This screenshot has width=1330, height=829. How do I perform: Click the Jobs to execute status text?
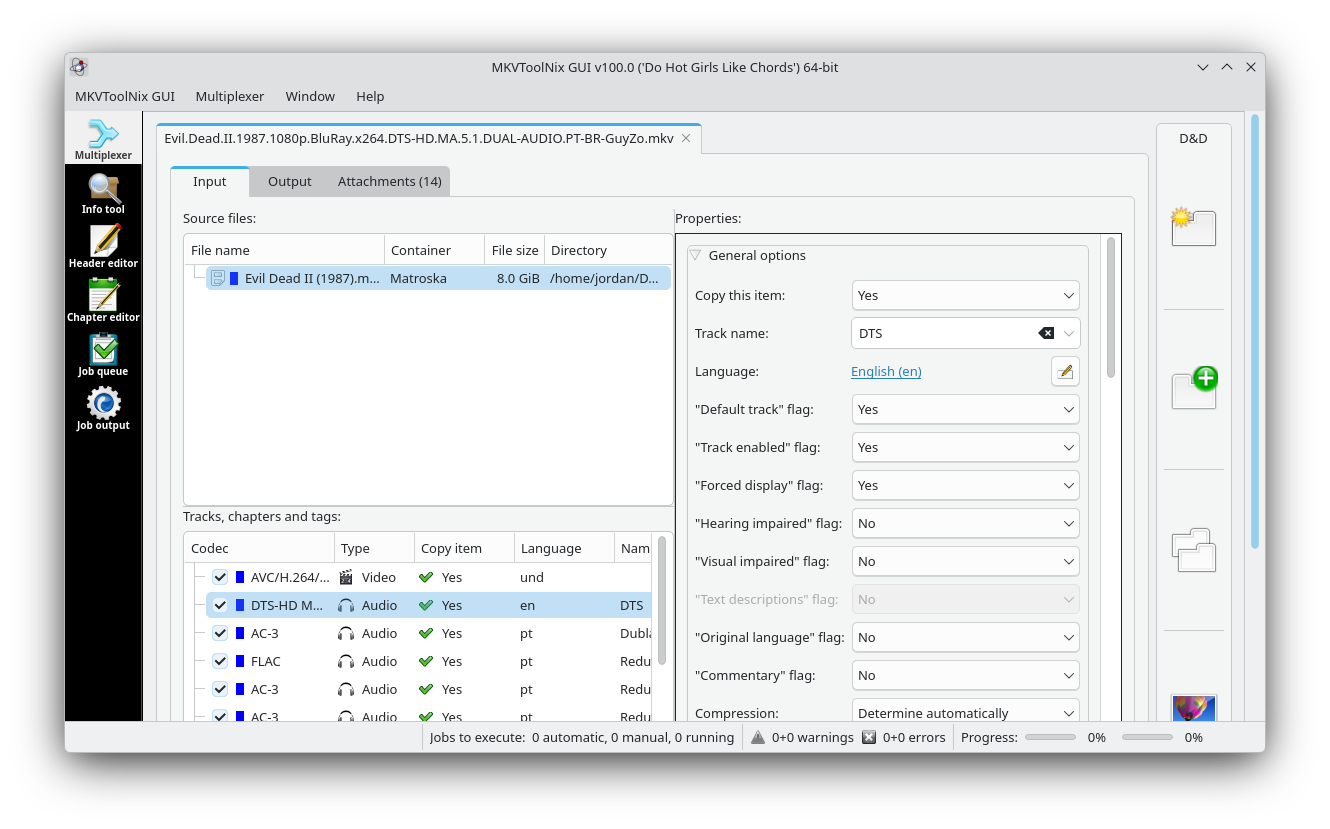click(x=582, y=737)
